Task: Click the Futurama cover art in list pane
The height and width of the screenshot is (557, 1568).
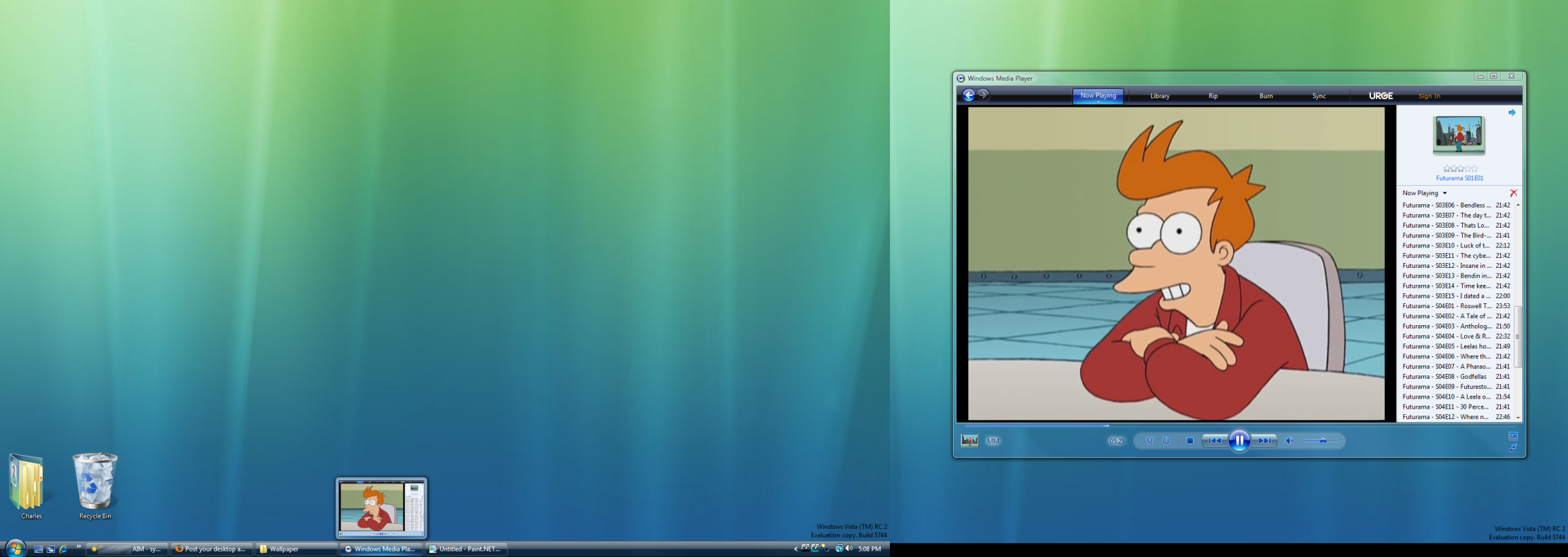Action: tap(1459, 134)
